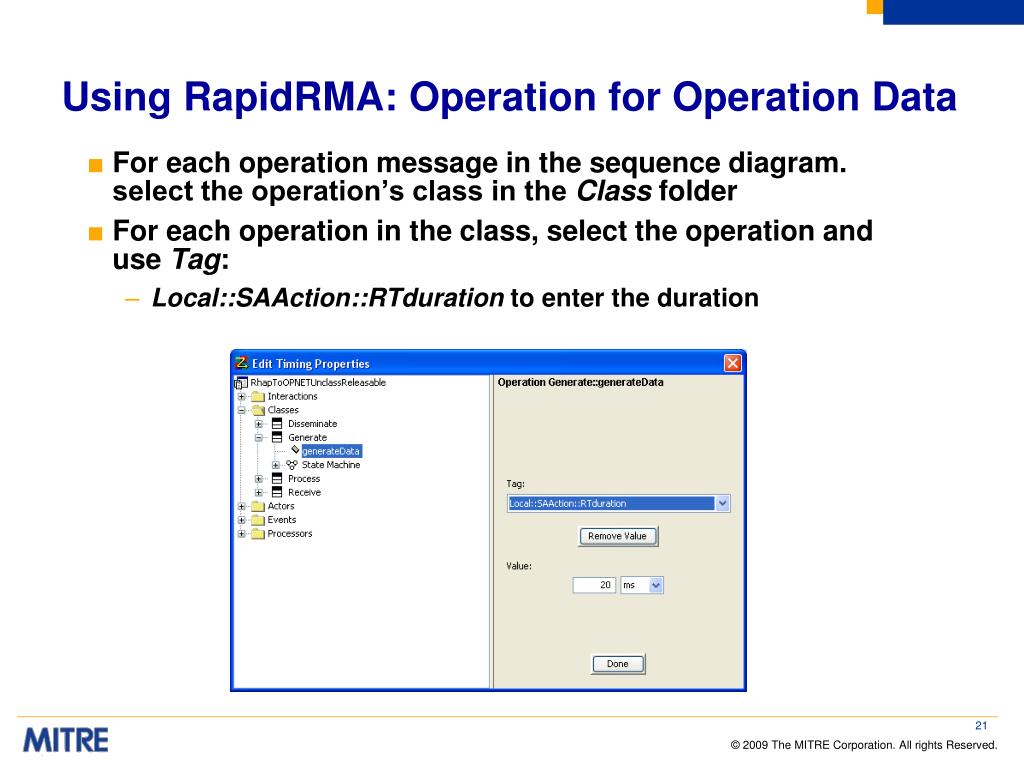
Task: Collapse the Classes folder node
Action: pos(242,410)
